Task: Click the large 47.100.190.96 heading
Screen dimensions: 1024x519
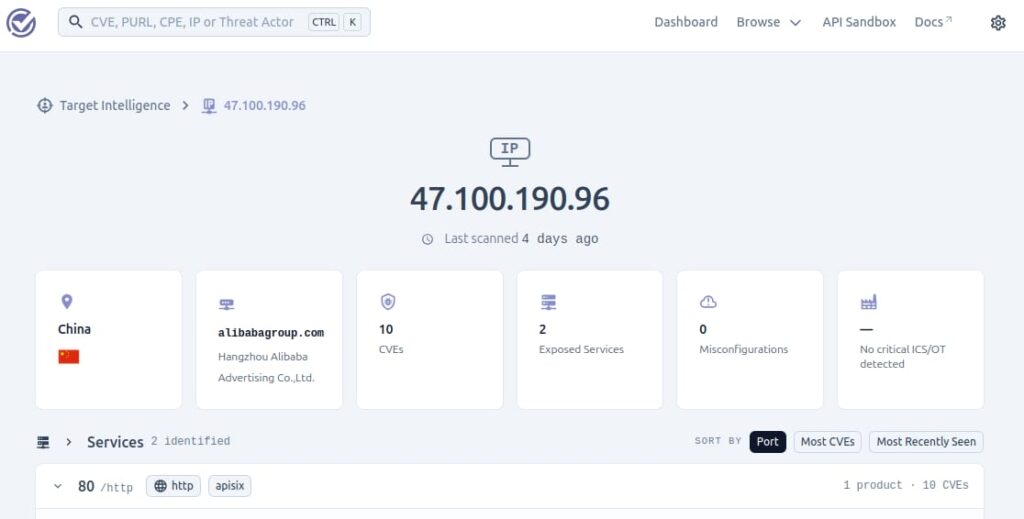Action: tap(510, 199)
